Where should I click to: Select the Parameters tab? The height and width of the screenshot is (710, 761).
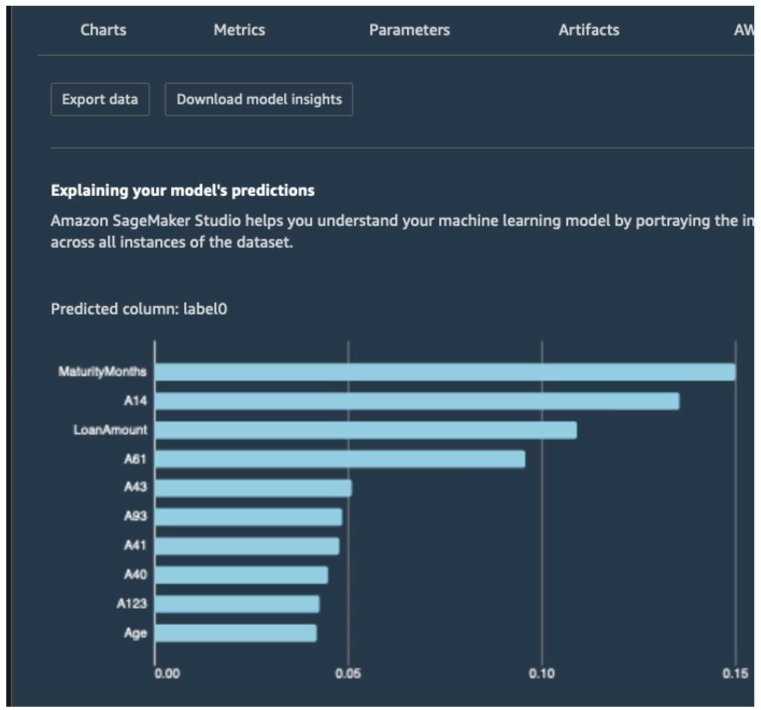tap(409, 30)
